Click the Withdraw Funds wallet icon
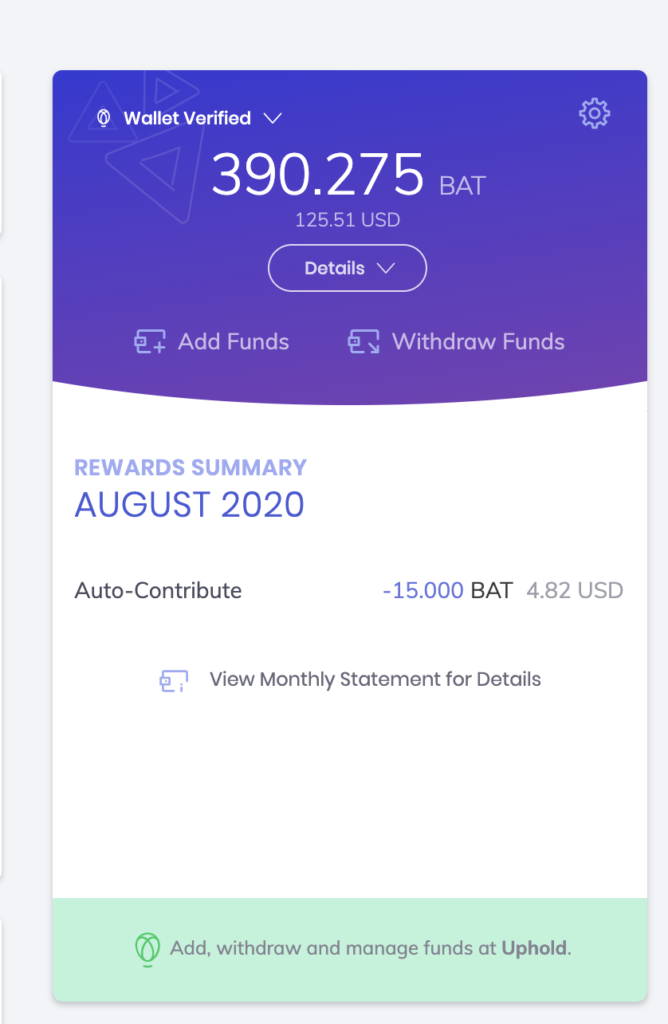Viewport: 668px width, 1024px height. (x=364, y=342)
